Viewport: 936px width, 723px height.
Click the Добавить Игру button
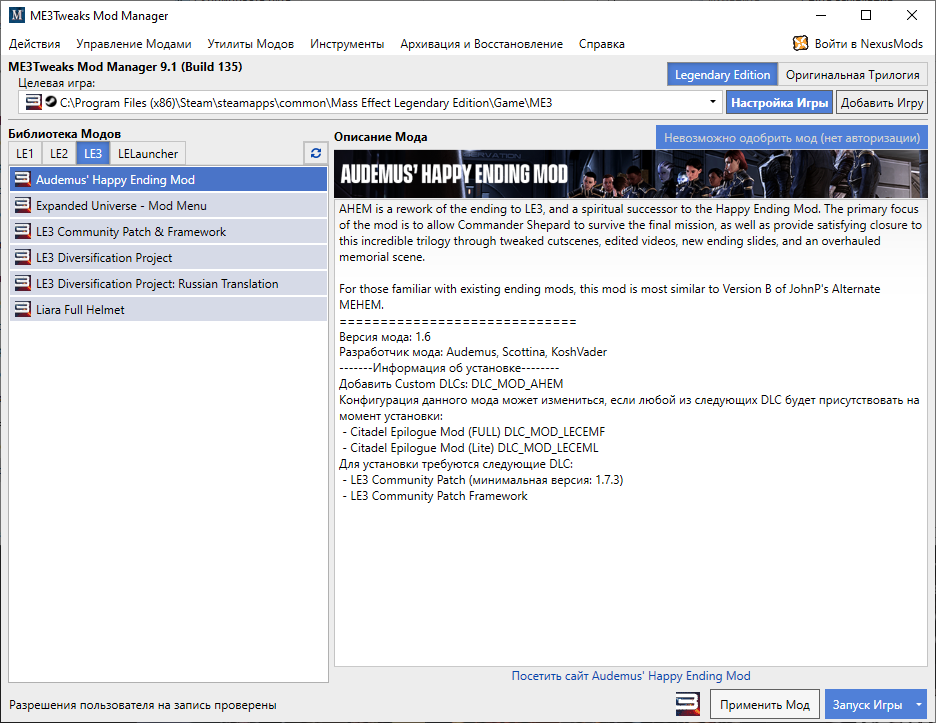882,103
